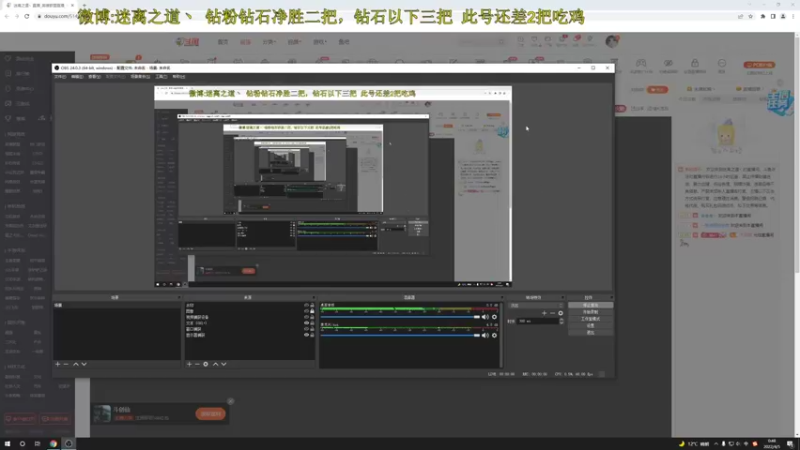This screenshot has width=800, height=450.
Task: Dismiss the bottom Douyu card
Action: coord(231,402)
